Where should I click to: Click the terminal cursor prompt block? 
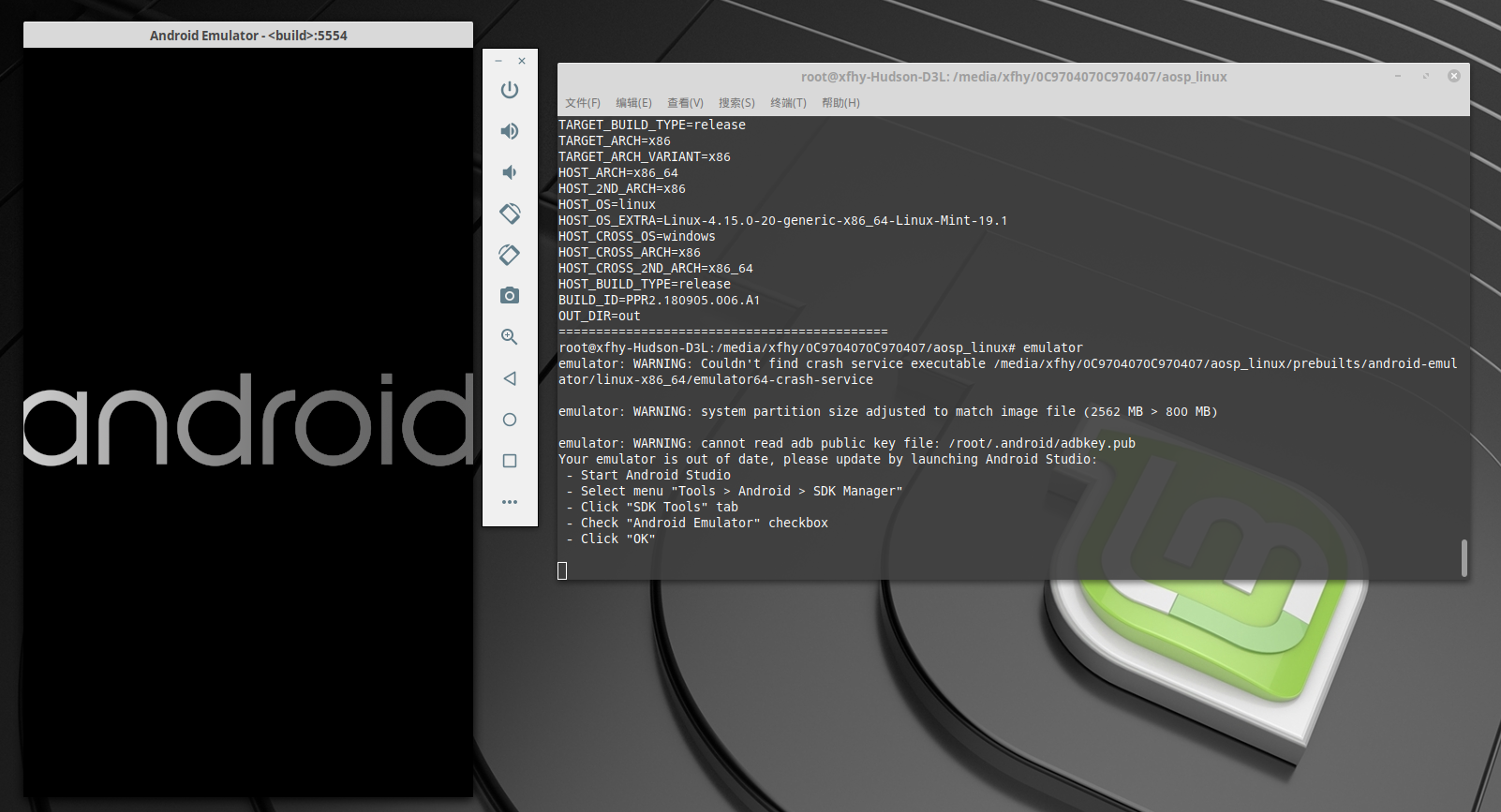point(562,570)
